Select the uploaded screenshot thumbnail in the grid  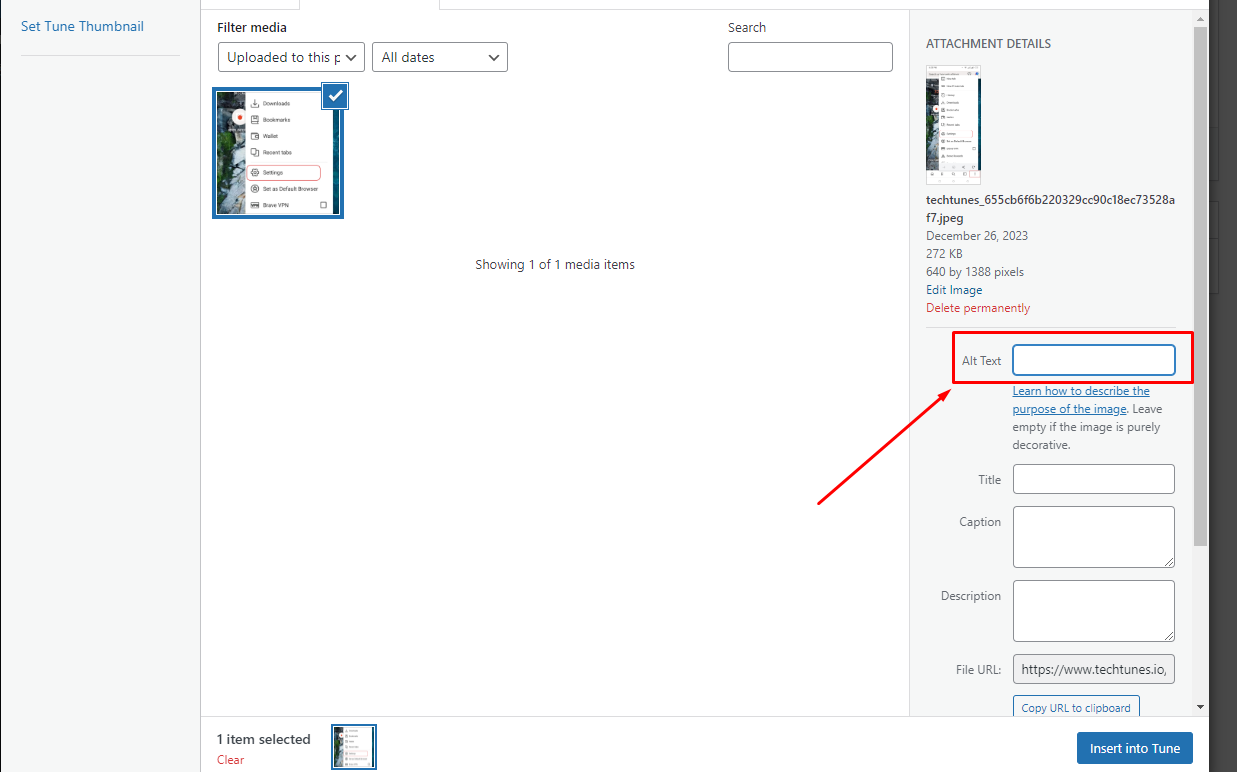coord(278,153)
